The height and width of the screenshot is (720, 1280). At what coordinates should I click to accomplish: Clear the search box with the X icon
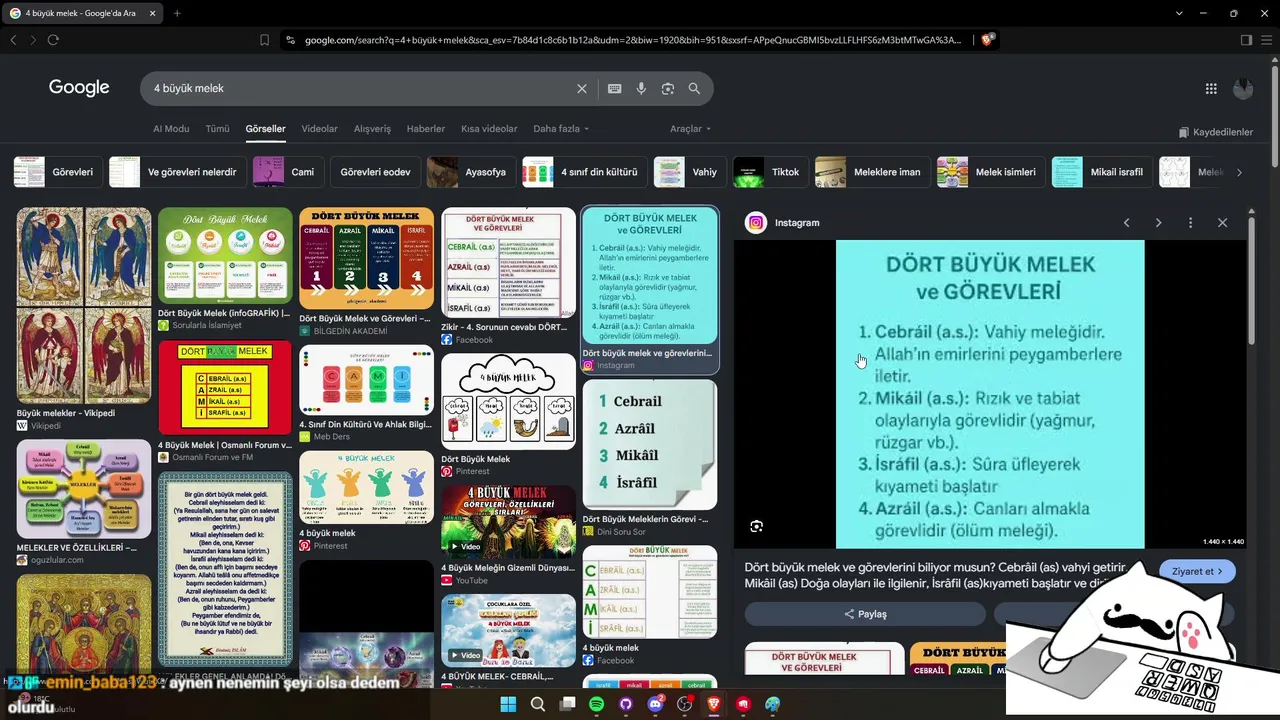pyautogui.click(x=582, y=88)
